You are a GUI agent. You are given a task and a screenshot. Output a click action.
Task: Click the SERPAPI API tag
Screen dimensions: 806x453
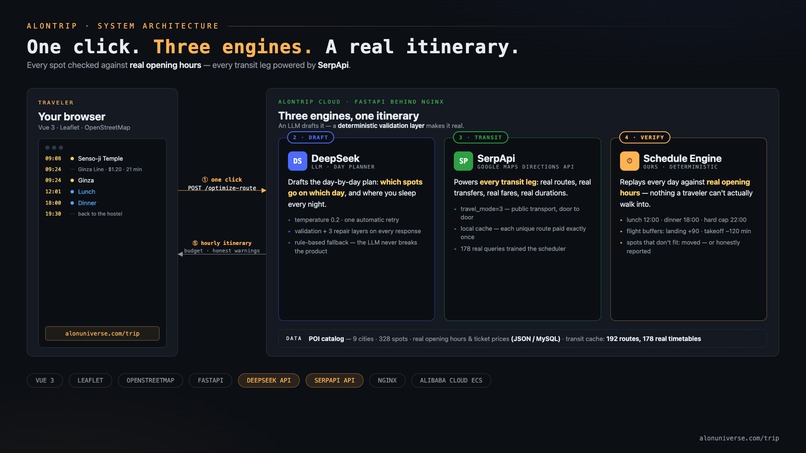click(x=335, y=380)
